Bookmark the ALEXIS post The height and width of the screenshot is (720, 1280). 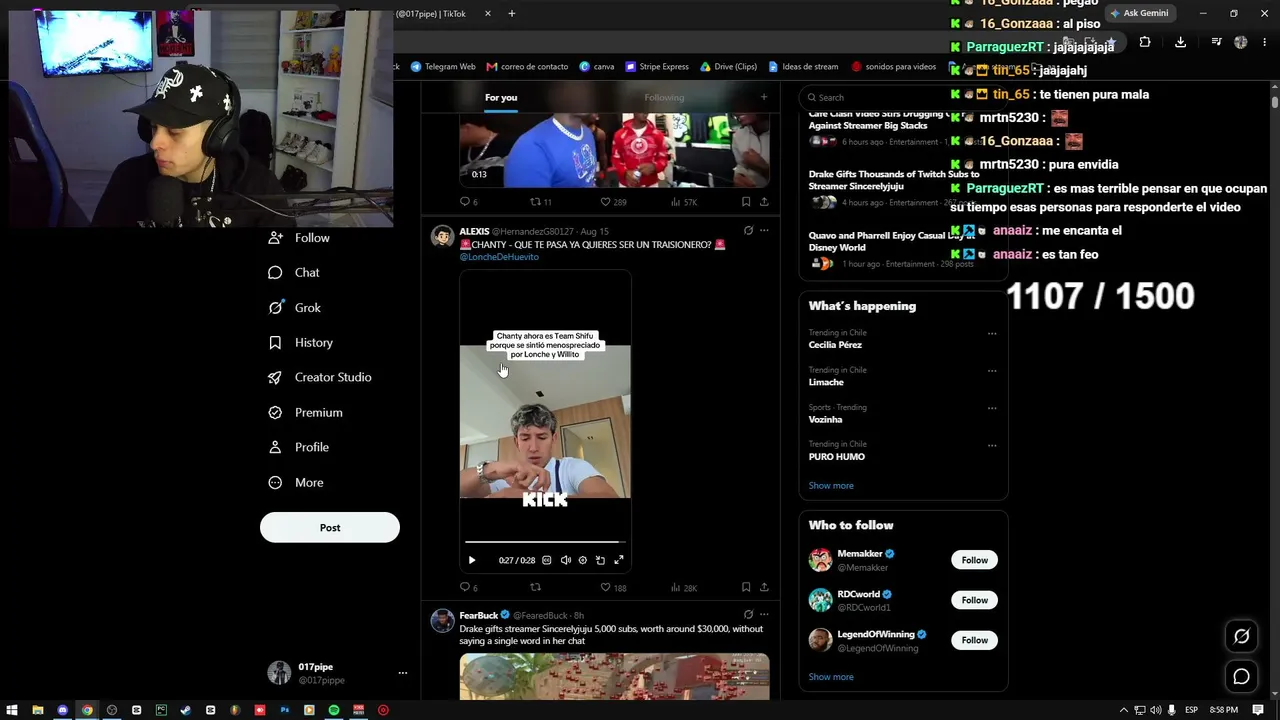[x=746, y=587]
